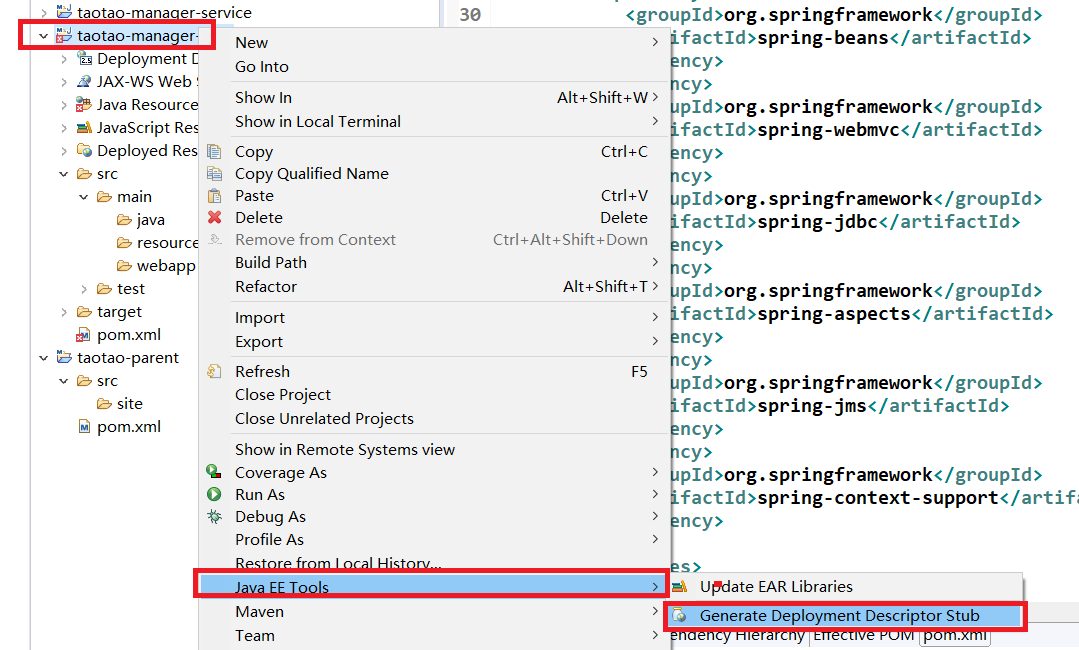
Task: Expand the Deployment Descriptor node
Action: [x=64, y=59]
